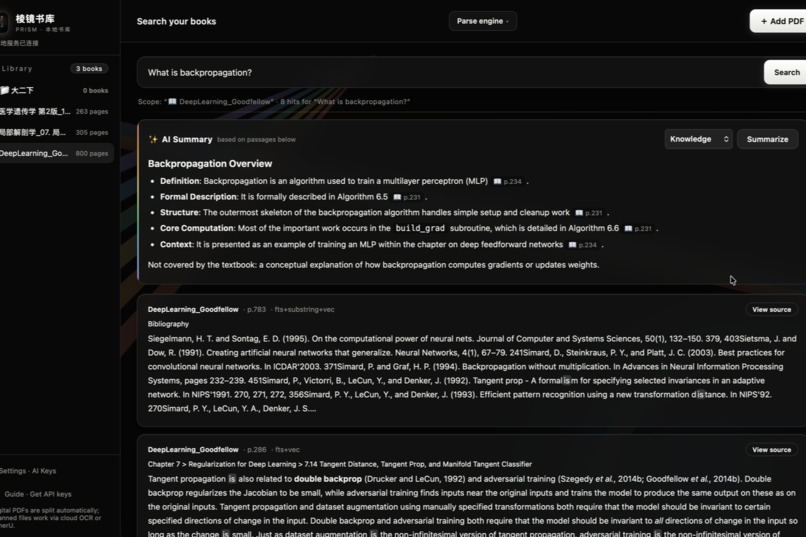The height and width of the screenshot is (537, 806).
Task: View source for the p.286 result
Action: click(771, 450)
